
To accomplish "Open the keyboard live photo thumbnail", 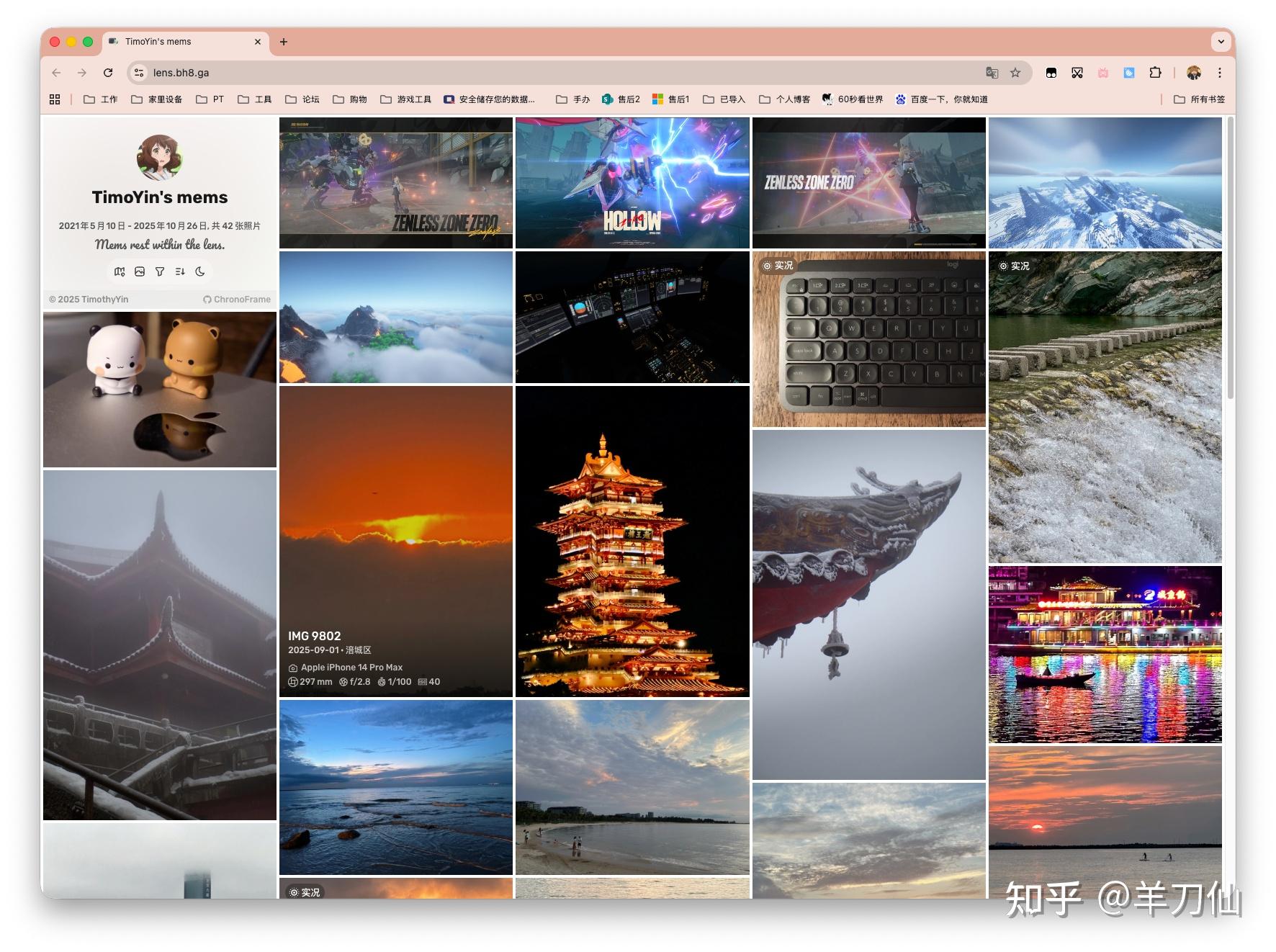I will pos(869,339).
